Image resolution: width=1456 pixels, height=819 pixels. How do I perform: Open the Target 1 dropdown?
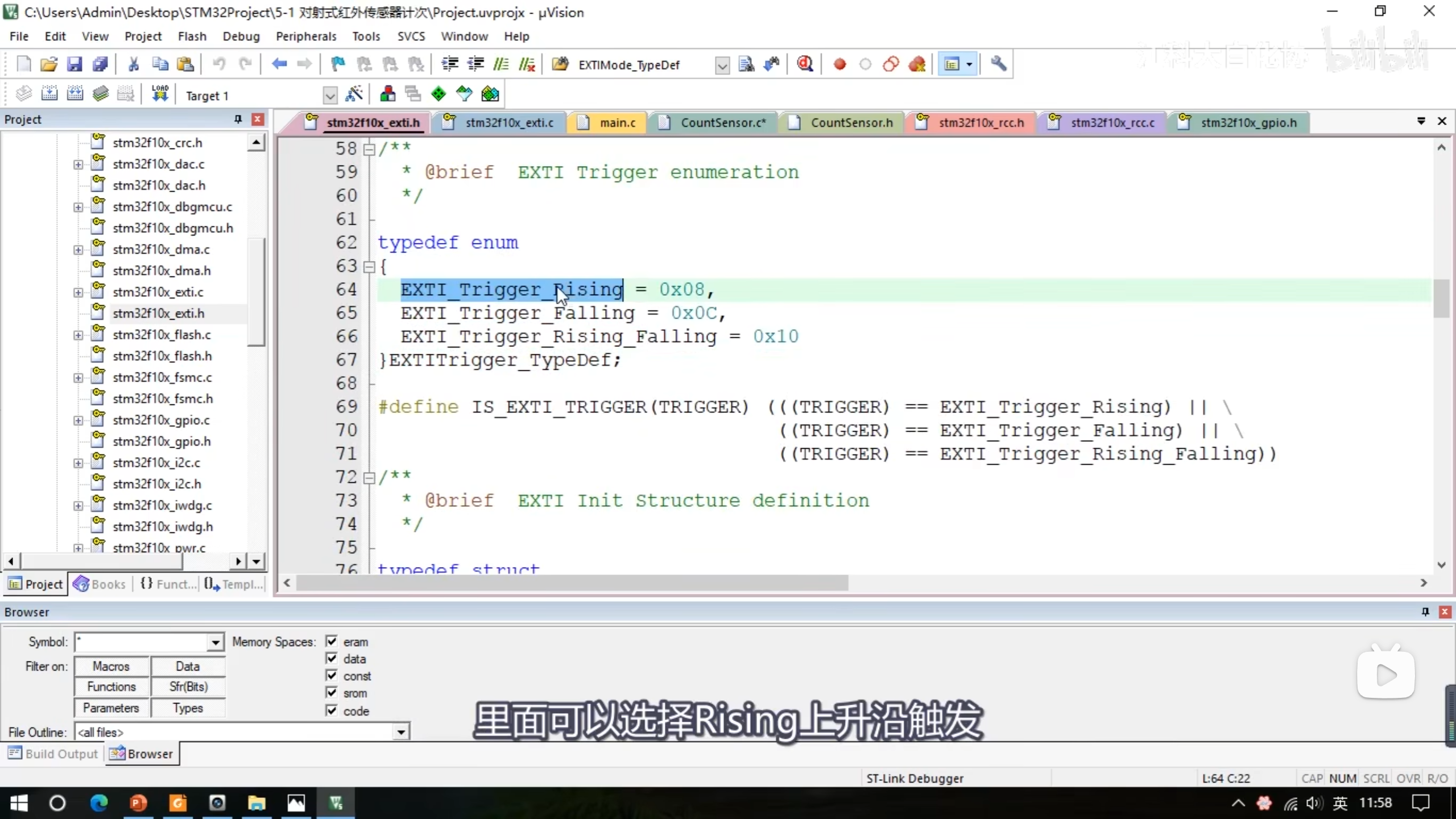click(330, 96)
